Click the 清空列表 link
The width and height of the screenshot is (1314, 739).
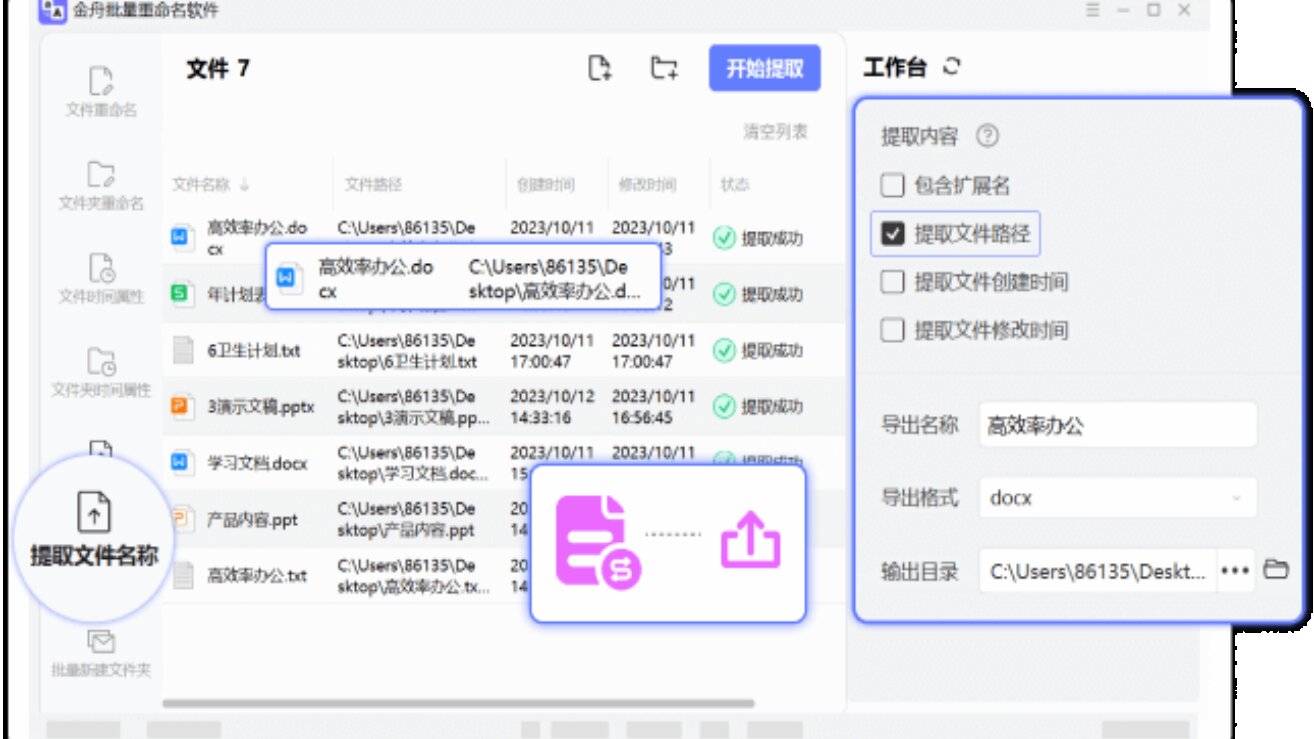[x=775, y=132]
